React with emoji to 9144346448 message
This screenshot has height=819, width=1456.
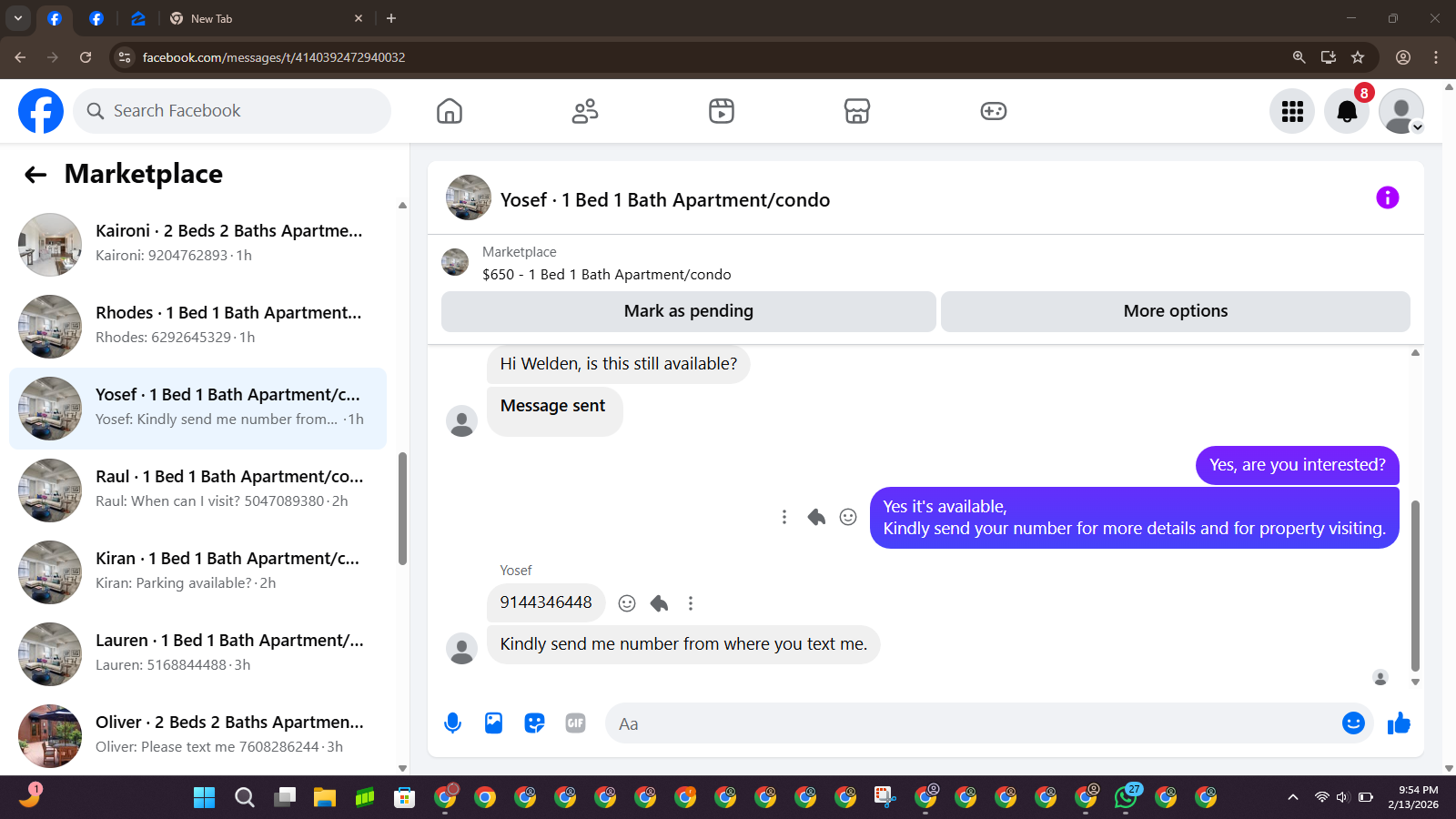(627, 603)
